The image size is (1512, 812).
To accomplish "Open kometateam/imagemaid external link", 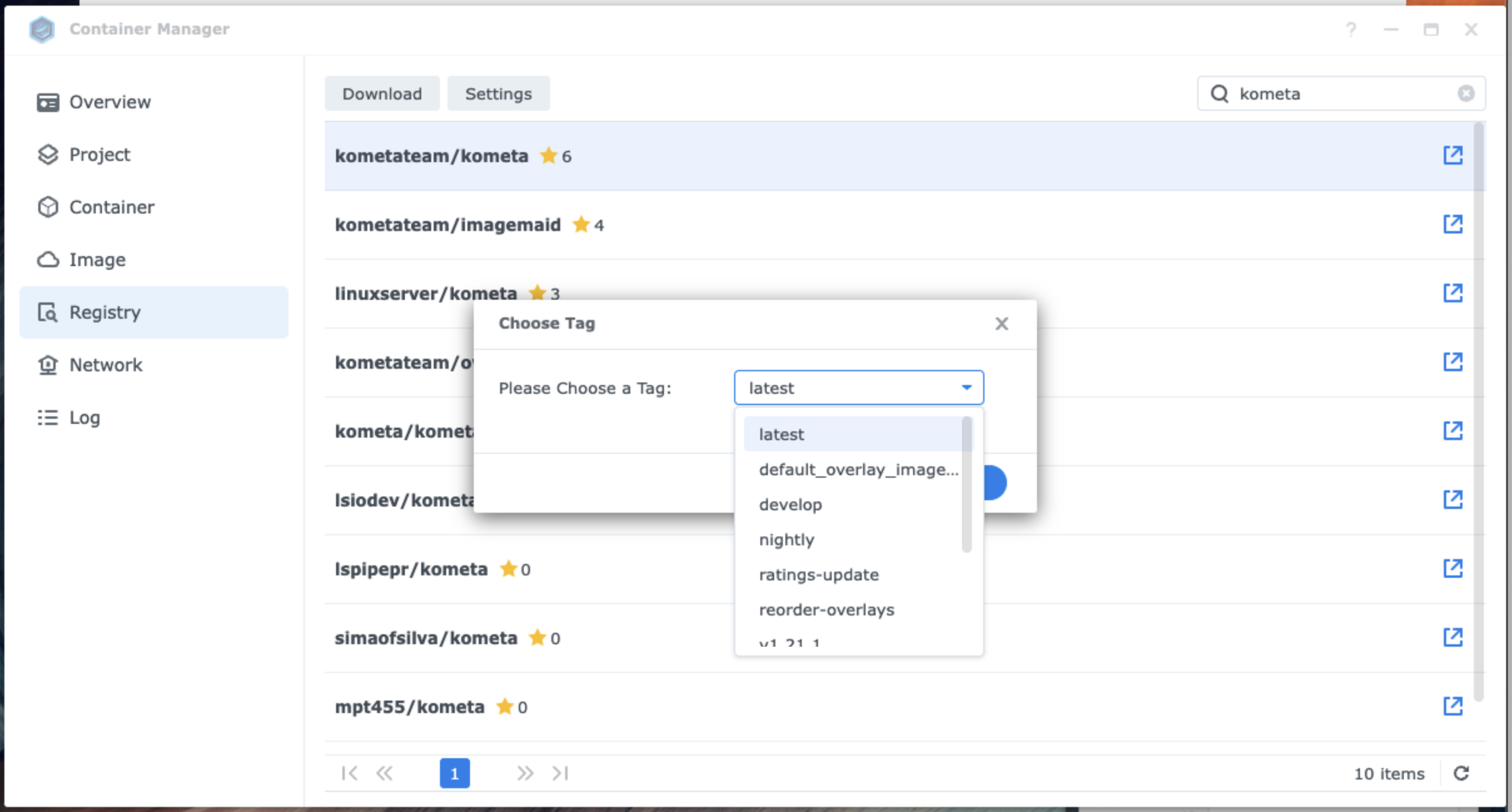I will [1453, 224].
